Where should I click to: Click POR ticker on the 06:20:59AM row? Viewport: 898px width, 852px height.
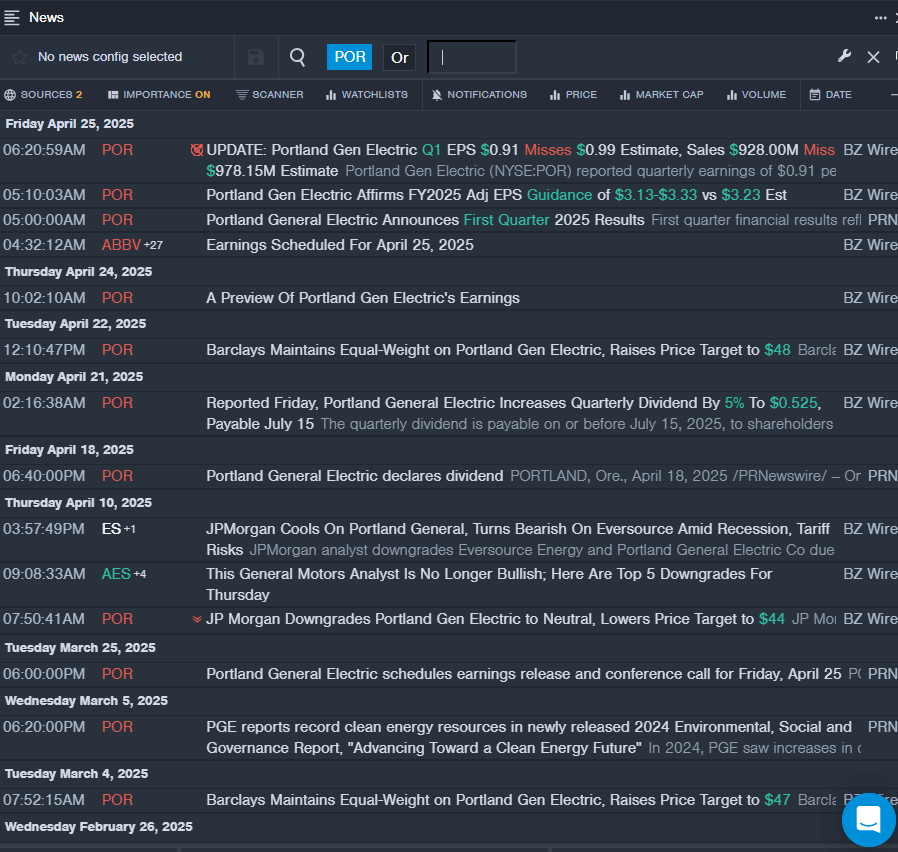(x=117, y=150)
